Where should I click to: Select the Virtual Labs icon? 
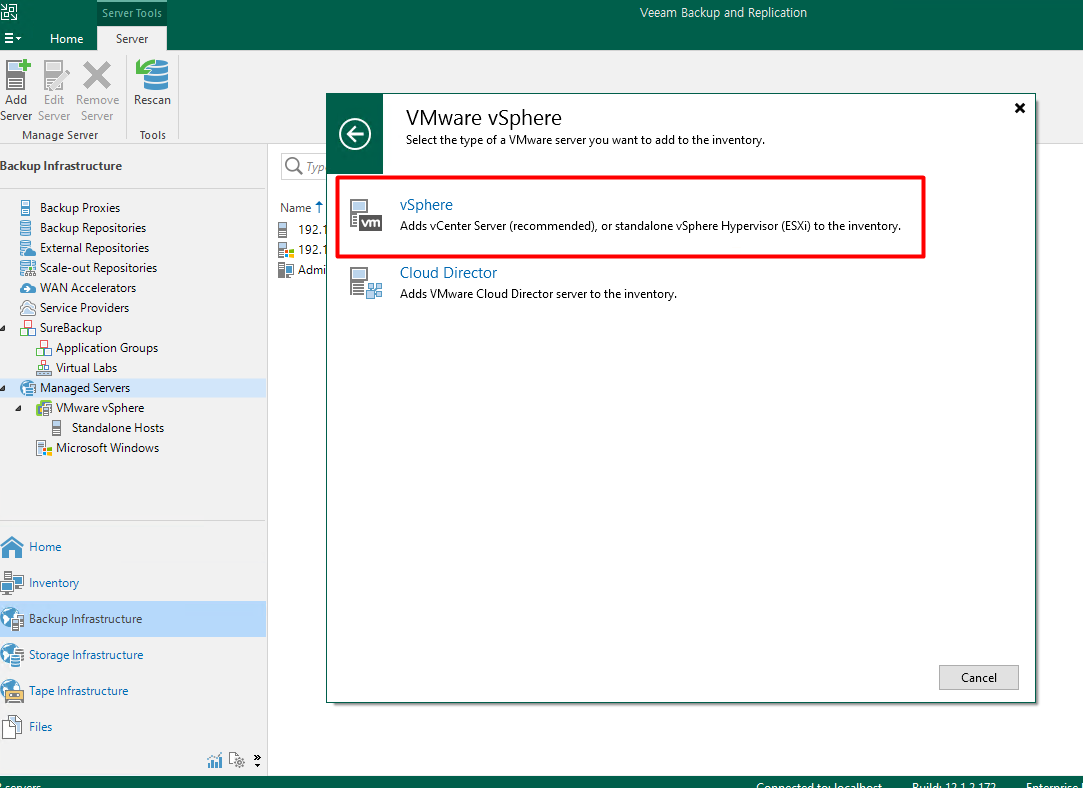point(44,368)
